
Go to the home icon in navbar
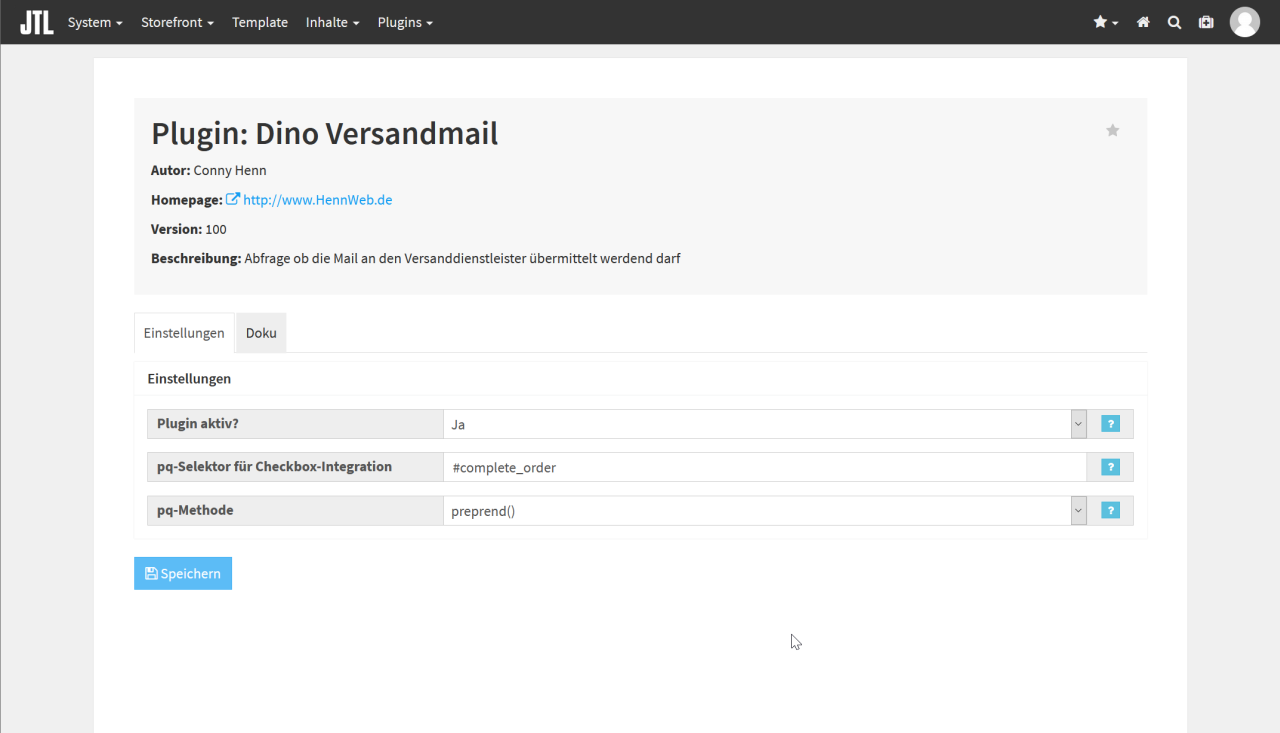point(1143,22)
